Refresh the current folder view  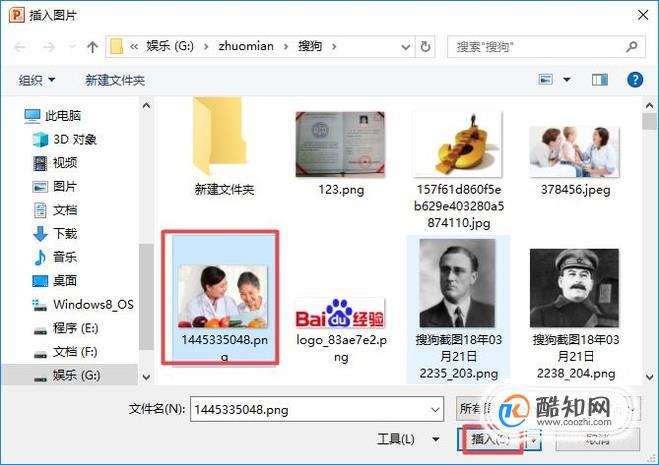point(425,47)
